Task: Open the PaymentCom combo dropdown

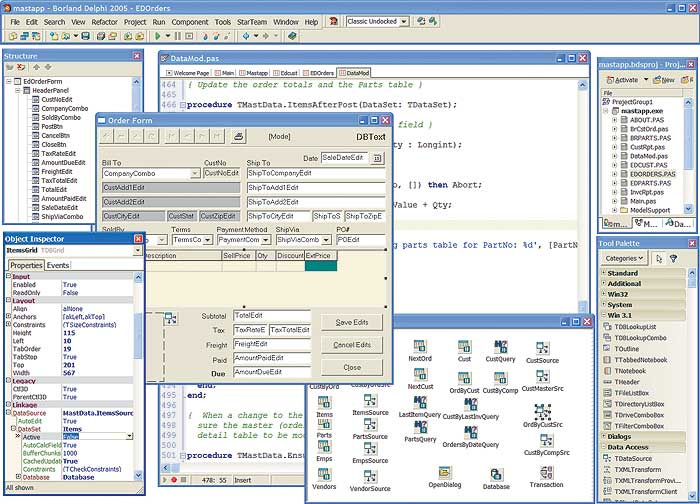Action: (266, 240)
